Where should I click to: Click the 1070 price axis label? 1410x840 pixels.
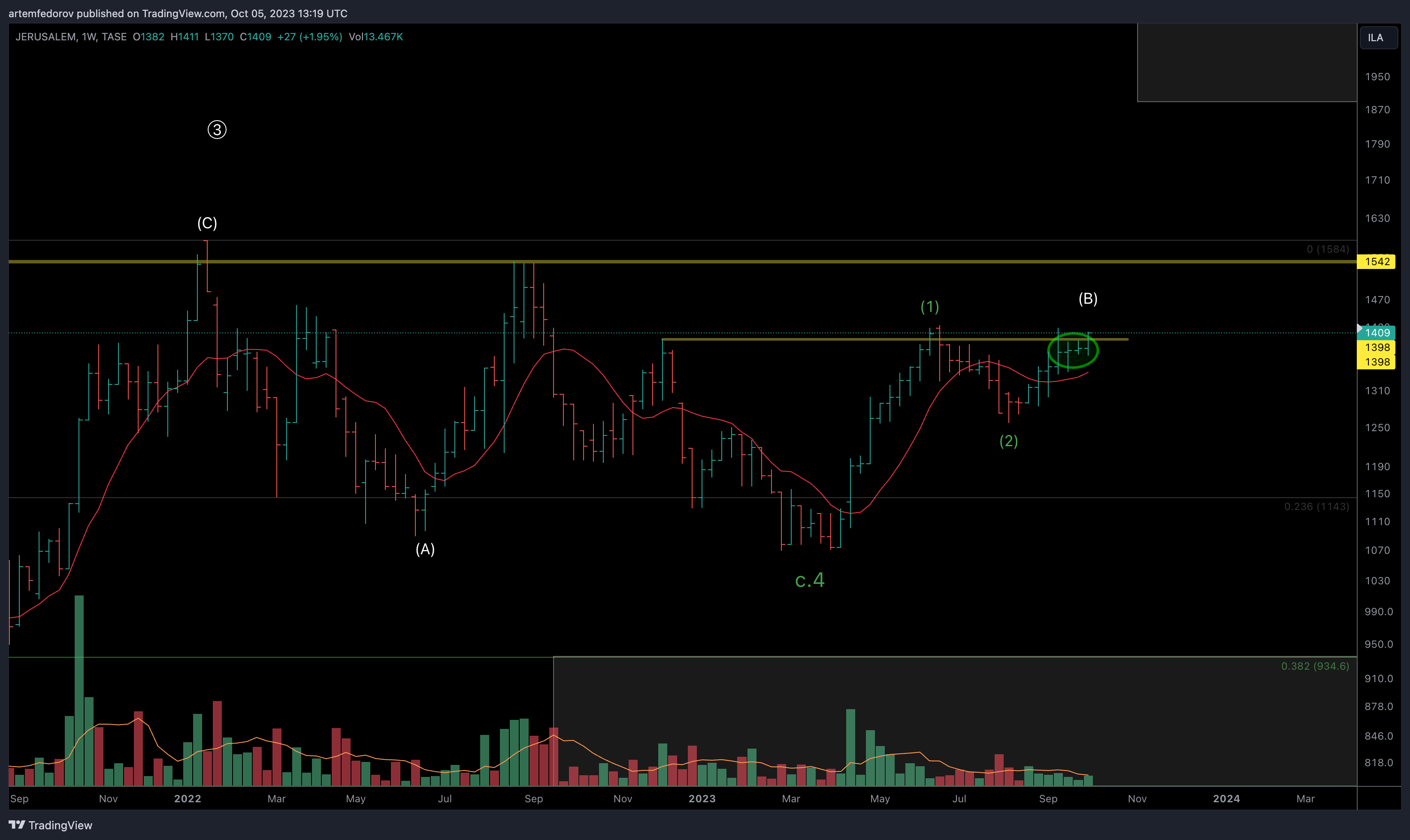1377,550
